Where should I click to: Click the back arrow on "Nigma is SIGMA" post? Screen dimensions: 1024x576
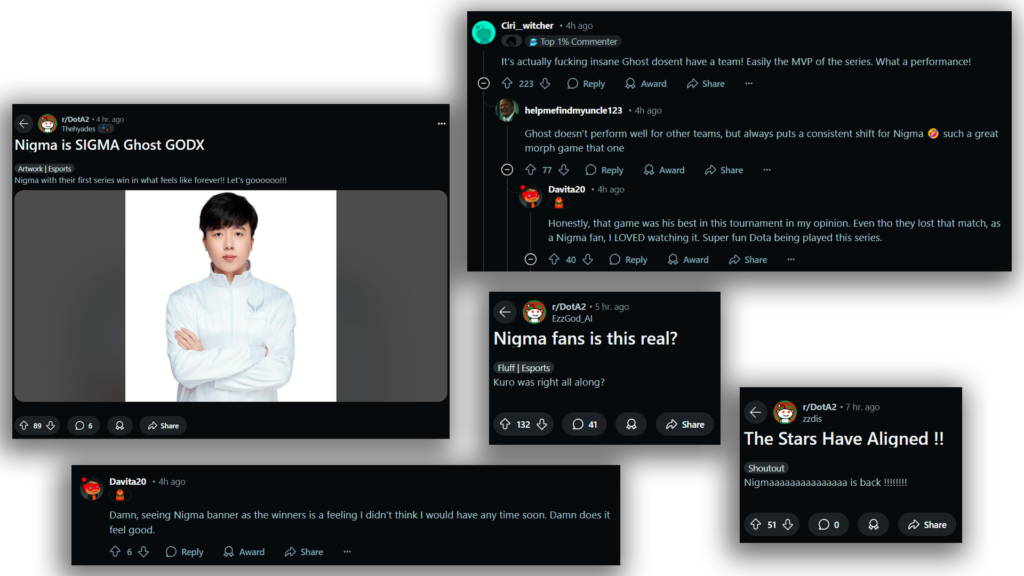pyautogui.click(x=24, y=123)
